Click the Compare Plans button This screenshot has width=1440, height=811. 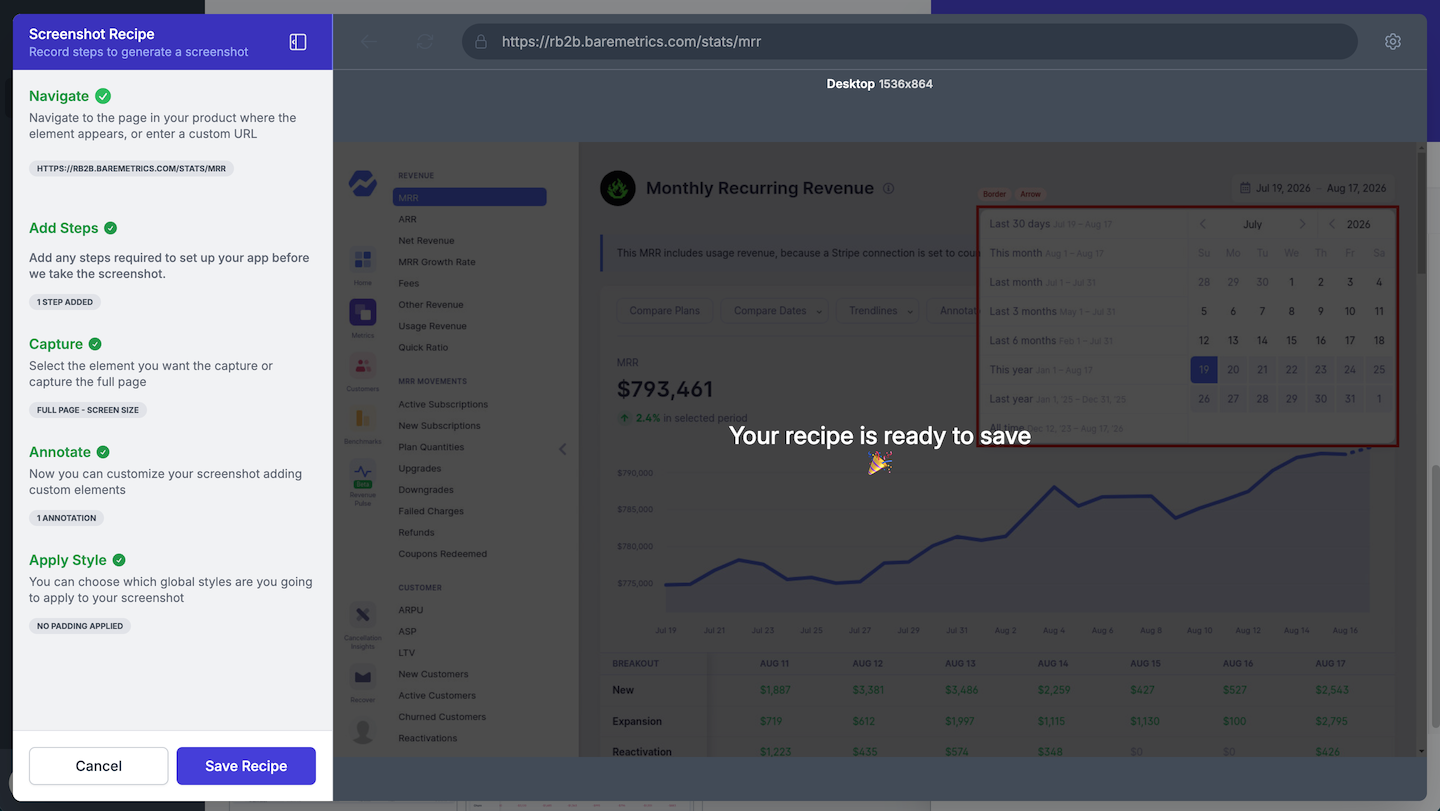[665, 311]
